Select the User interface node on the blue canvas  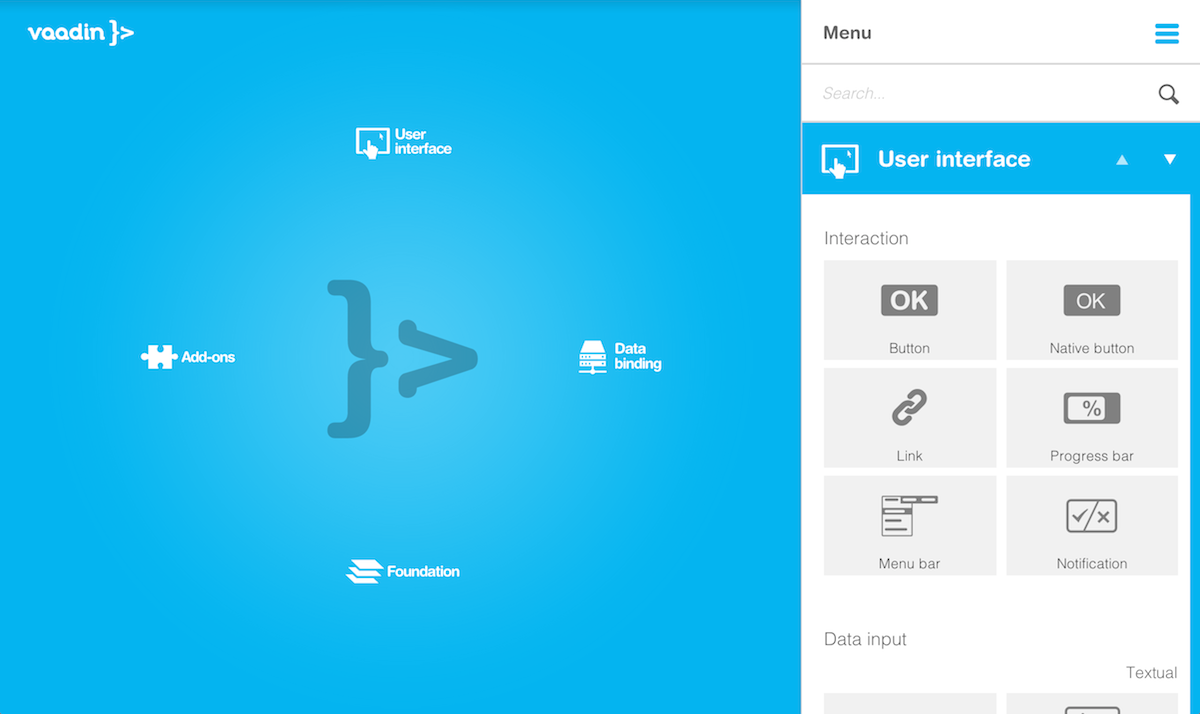click(404, 142)
